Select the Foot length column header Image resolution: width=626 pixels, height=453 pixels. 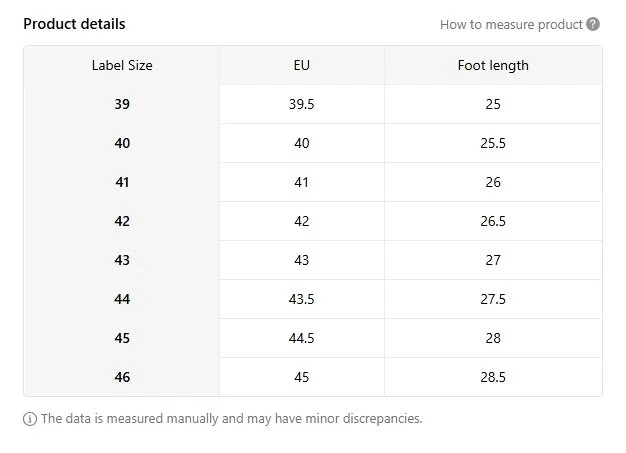pos(493,65)
